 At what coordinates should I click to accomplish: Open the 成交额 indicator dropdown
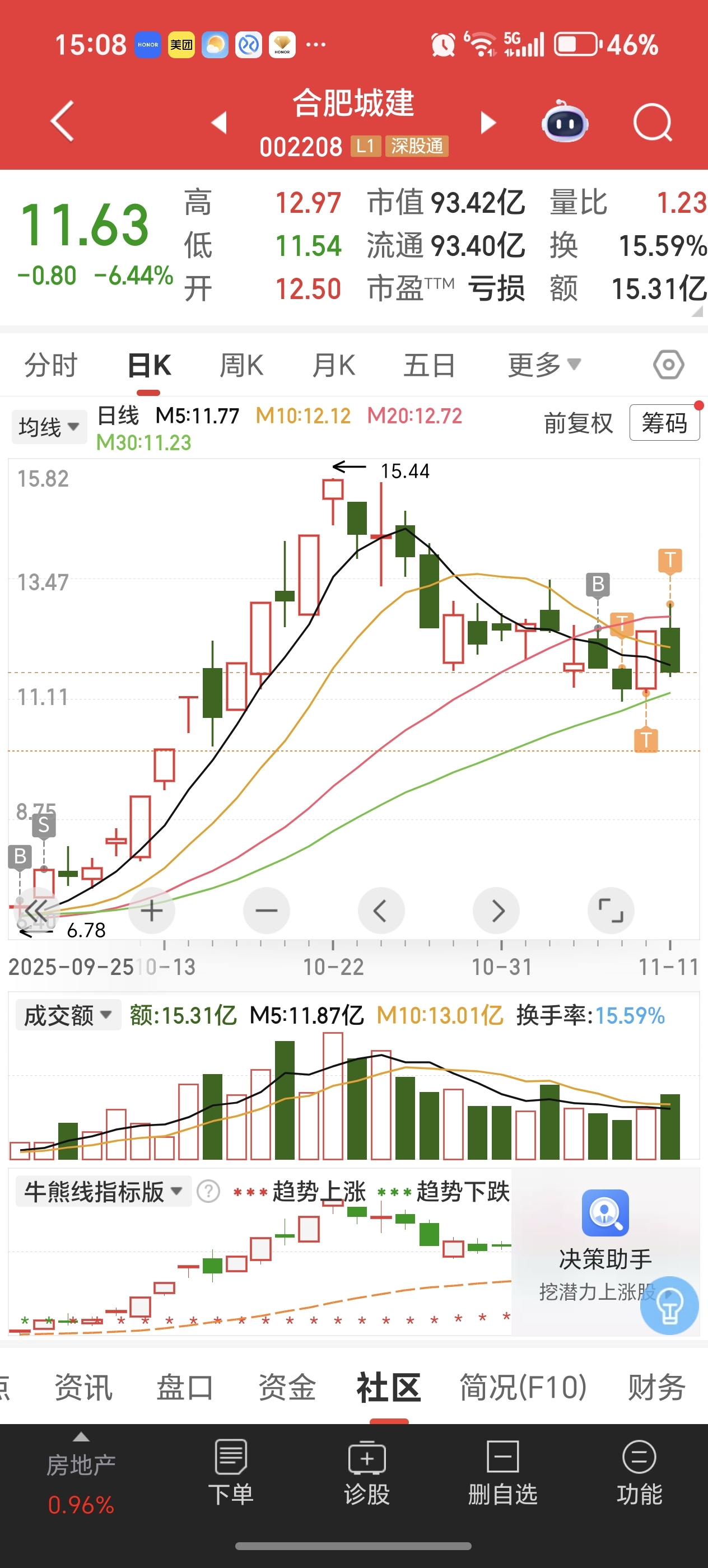click(x=68, y=1015)
